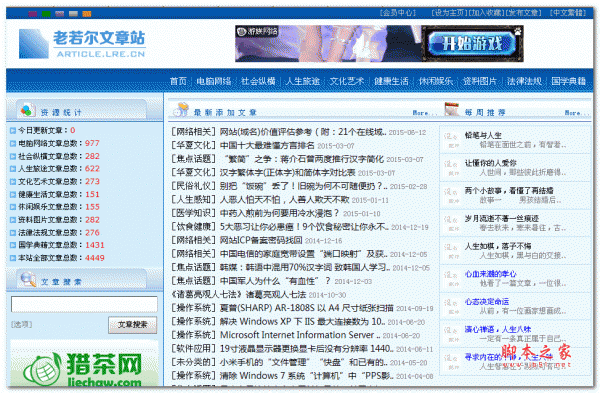This screenshot has width=600, height=393.
Task: Click the recommendation badge beside 心态决定命运
Action: (x=452, y=307)
